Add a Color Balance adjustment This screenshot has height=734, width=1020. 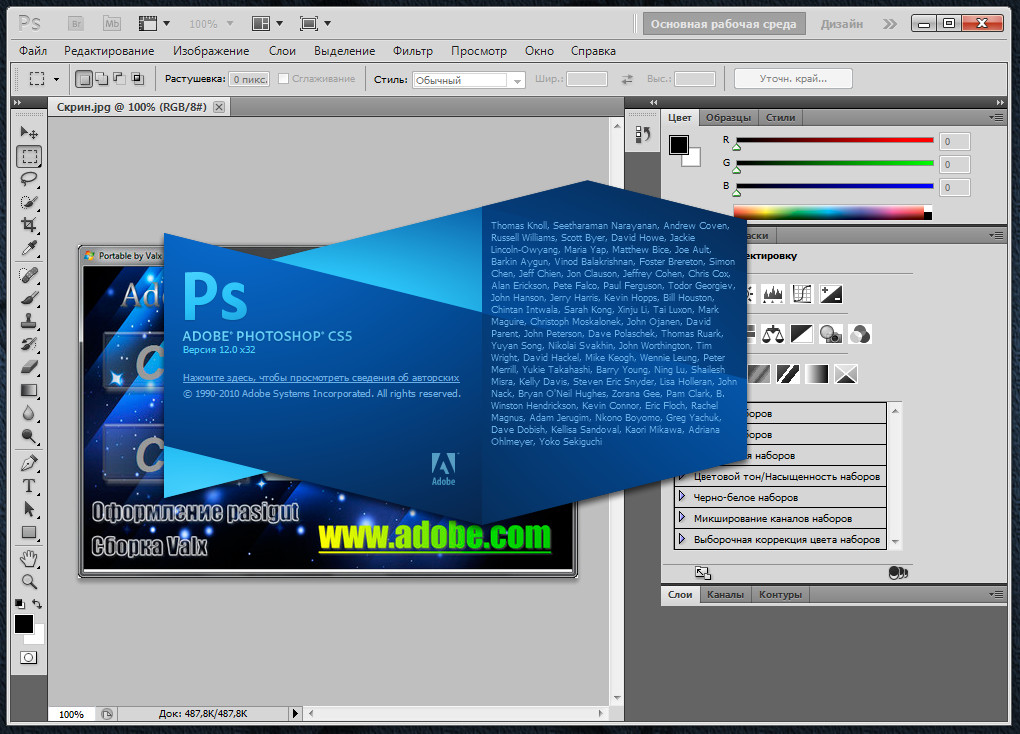[x=772, y=333]
